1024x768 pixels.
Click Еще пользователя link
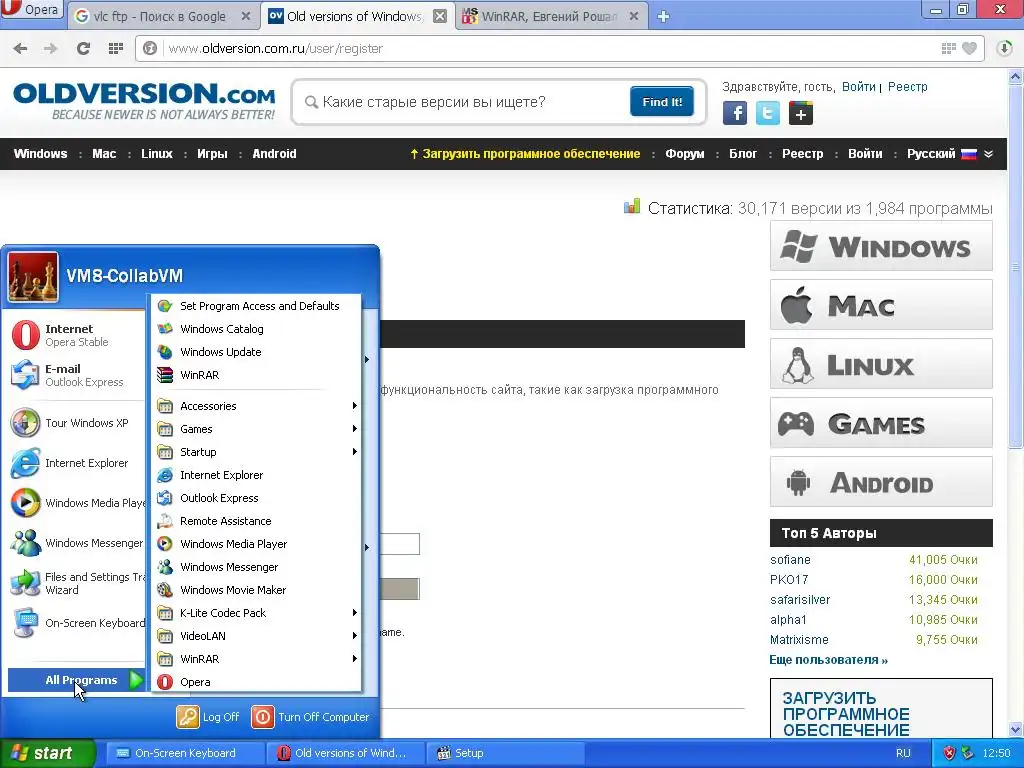(x=828, y=660)
